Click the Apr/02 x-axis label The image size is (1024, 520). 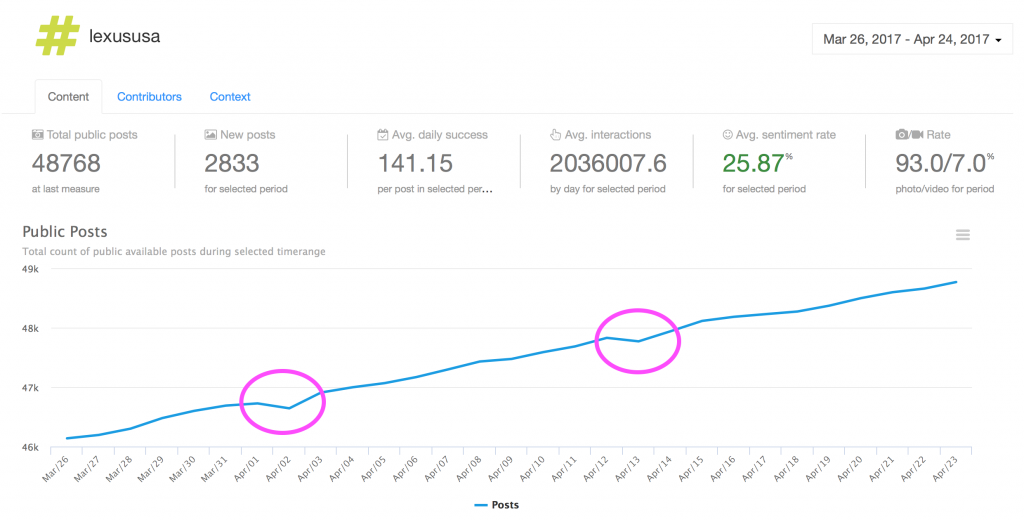click(x=280, y=468)
